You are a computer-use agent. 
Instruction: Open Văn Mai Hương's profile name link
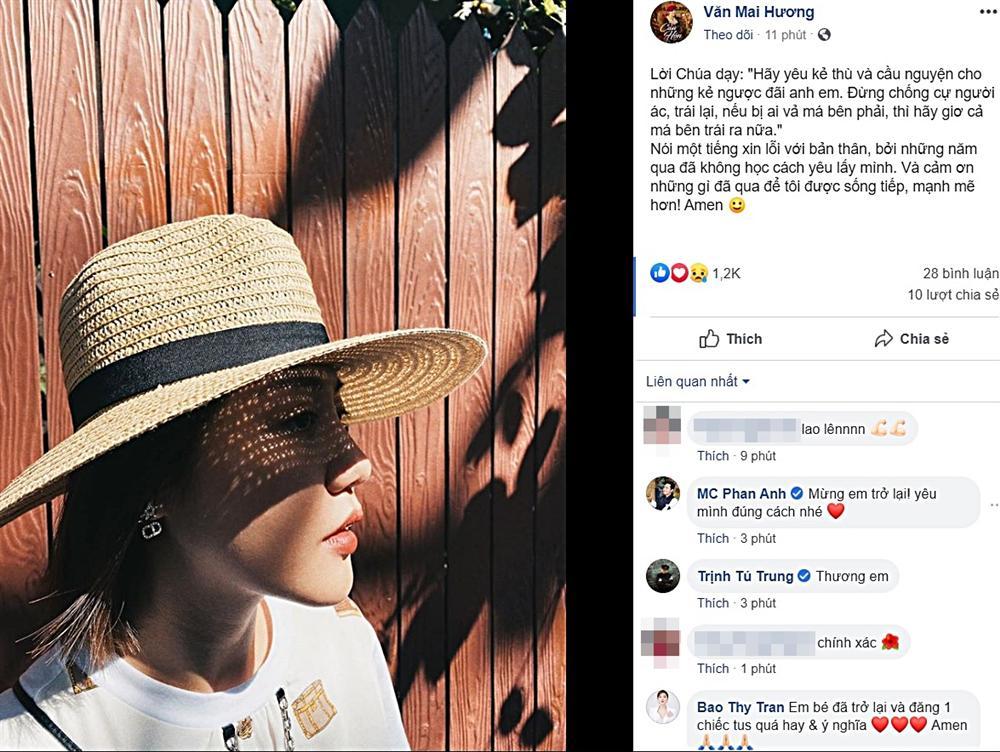pyautogui.click(x=758, y=12)
